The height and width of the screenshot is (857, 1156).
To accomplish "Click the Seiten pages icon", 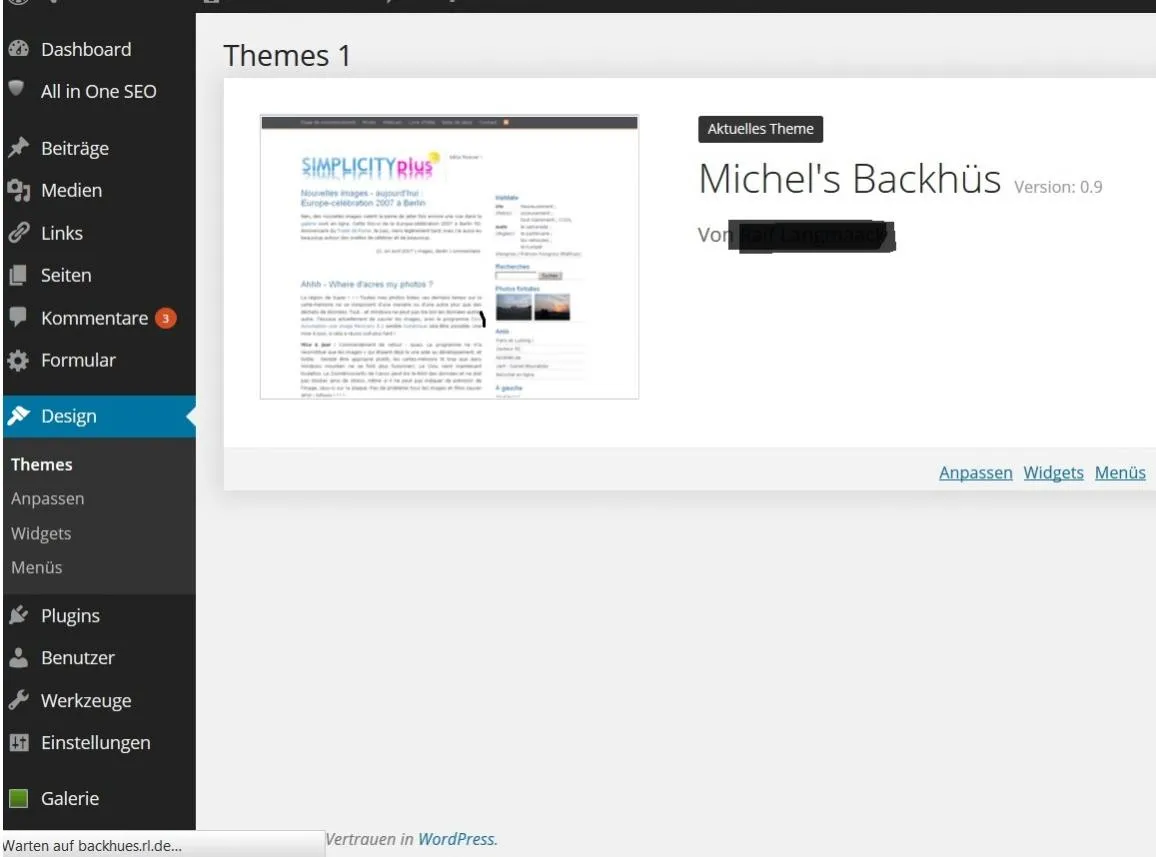I will pyautogui.click(x=18, y=275).
